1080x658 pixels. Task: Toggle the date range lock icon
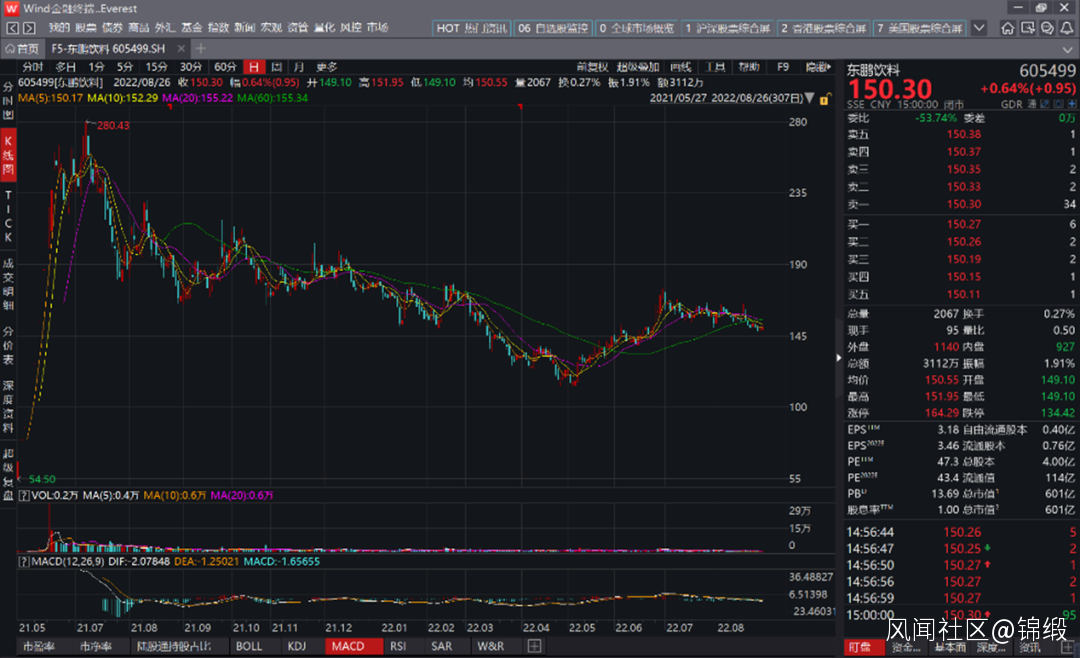pyautogui.click(x=824, y=99)
